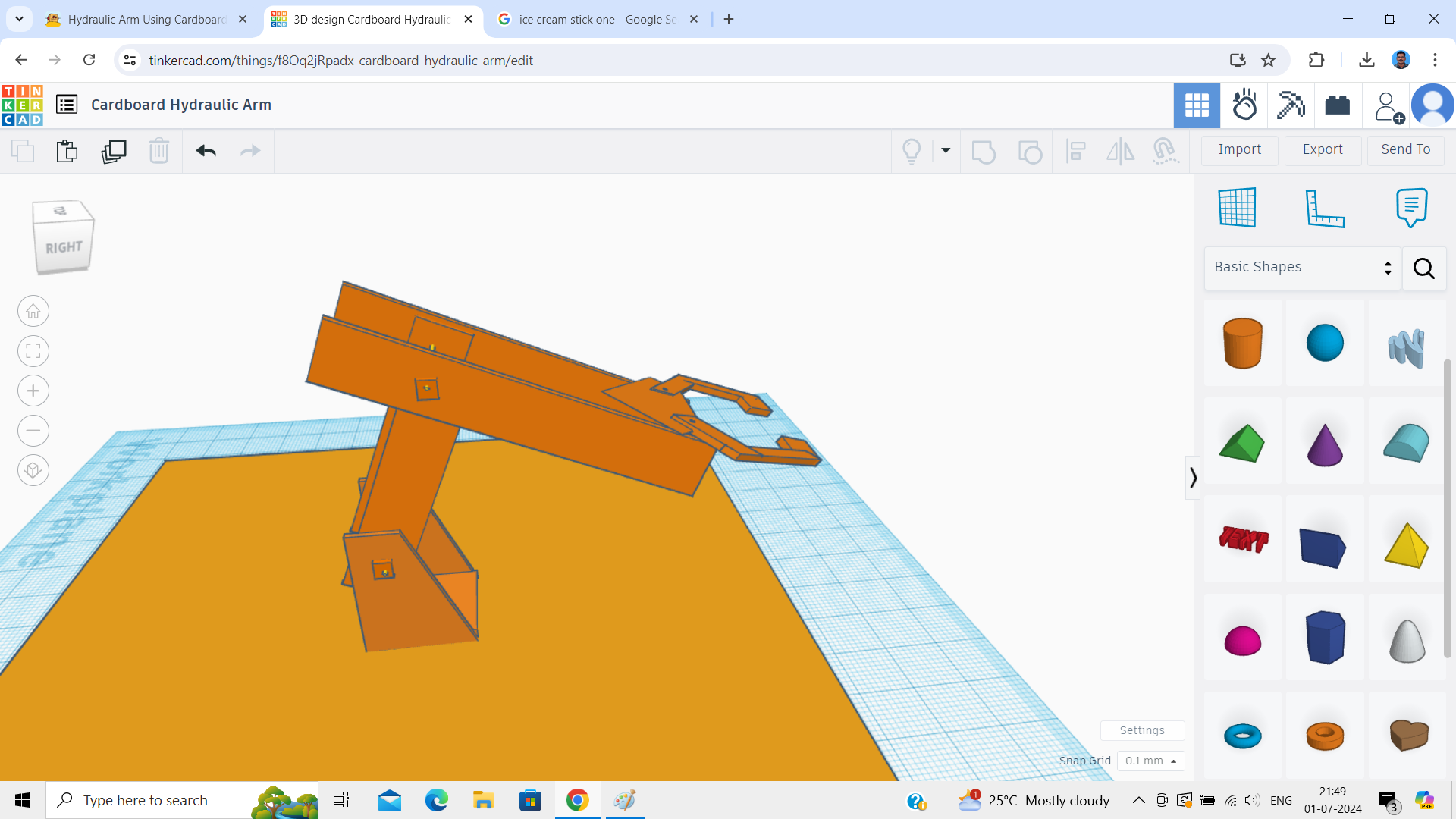
Task: Click the Duplicate and repeat icon
Action: (x=114, y=151)
